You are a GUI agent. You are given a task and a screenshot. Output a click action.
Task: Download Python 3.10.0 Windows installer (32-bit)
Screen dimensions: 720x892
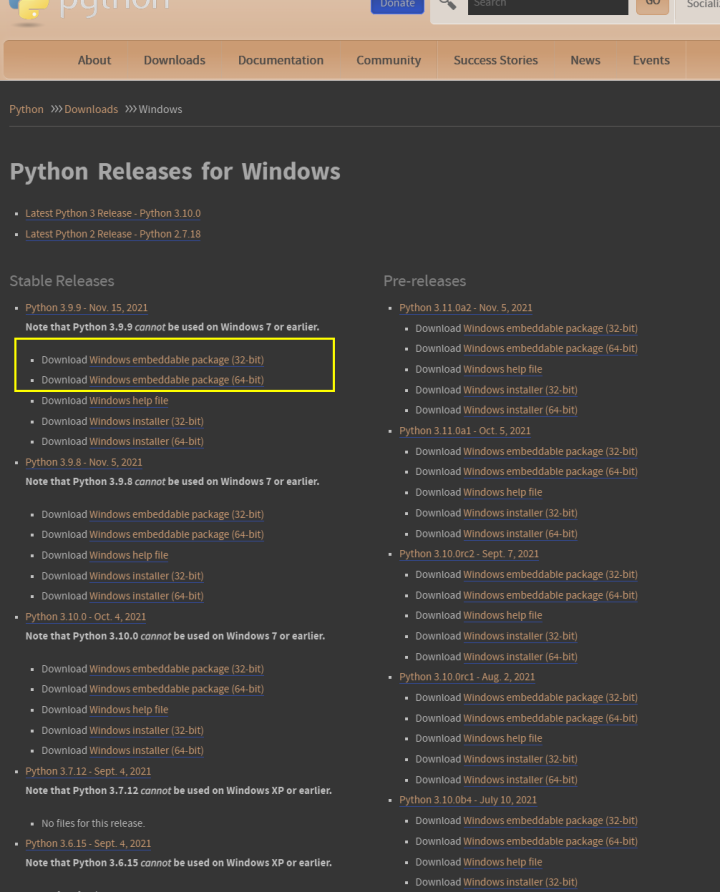(x=146, y=730)
